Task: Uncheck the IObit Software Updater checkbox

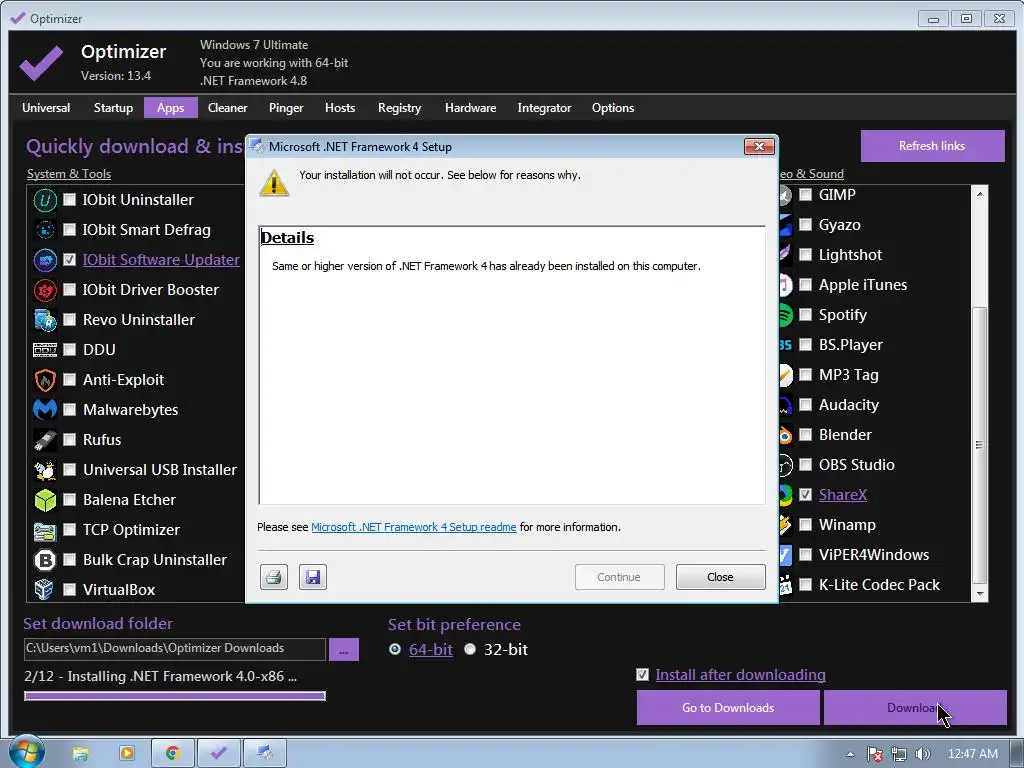Action: click(69, 260)
